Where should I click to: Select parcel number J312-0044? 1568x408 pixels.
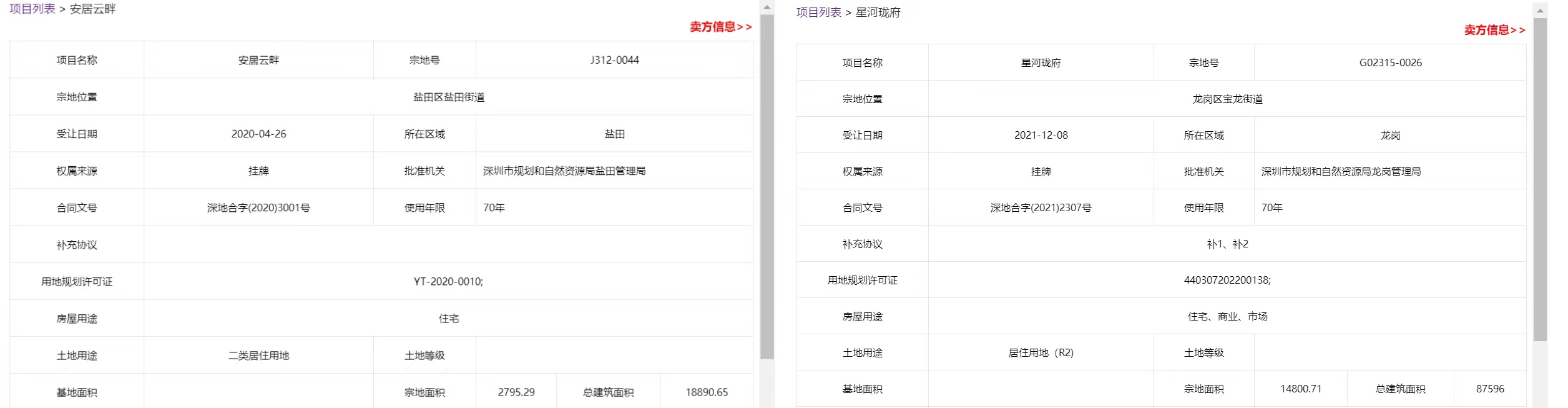pos(615,60)
